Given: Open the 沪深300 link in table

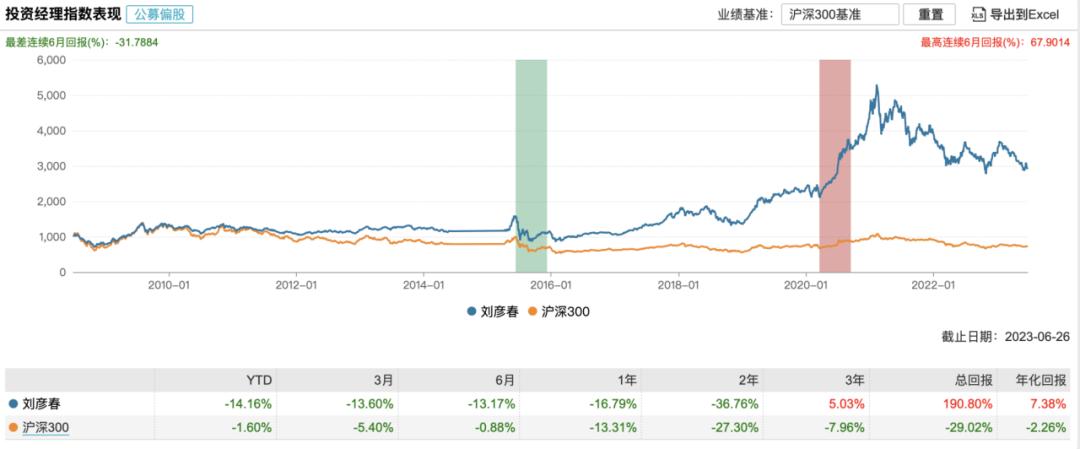Looking at the screenshot, I should point(45,428).
